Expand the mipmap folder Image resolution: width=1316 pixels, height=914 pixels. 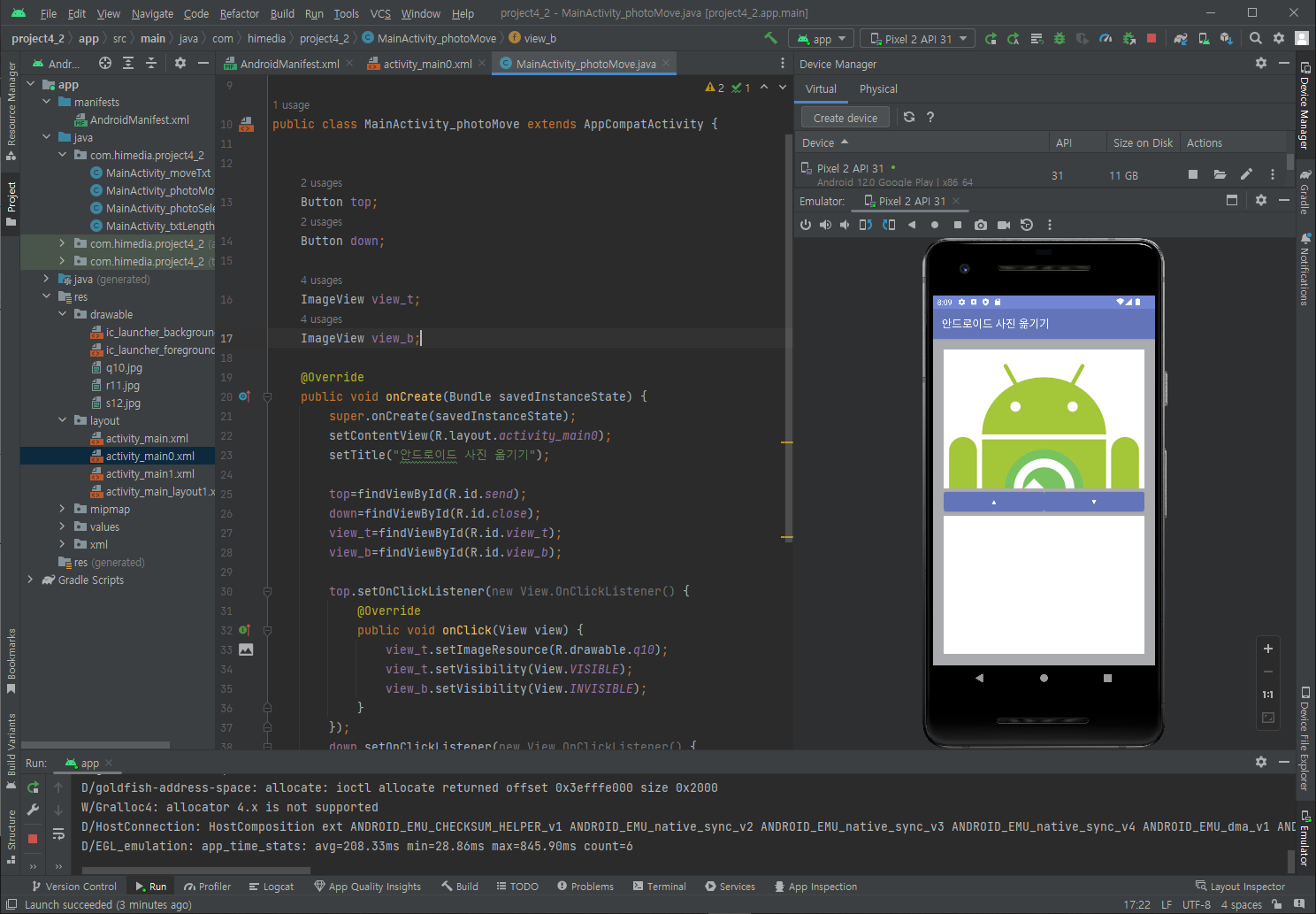pos(63,509)
